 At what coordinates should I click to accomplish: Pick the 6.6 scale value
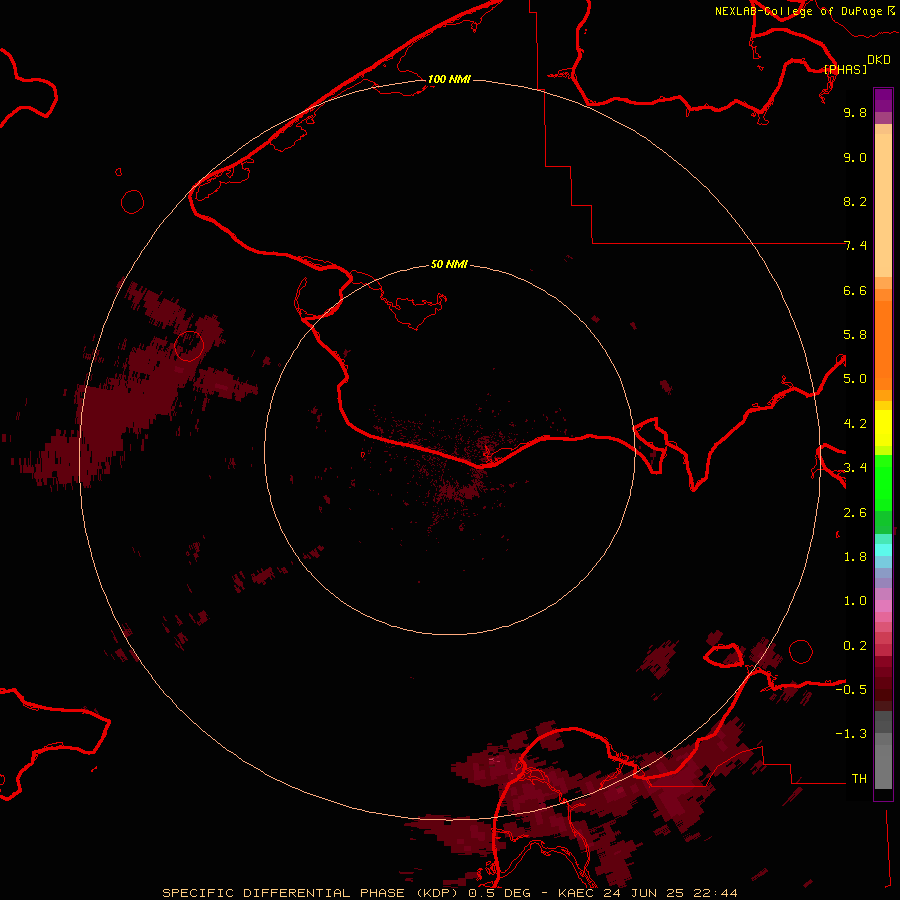tap(855, 290)
